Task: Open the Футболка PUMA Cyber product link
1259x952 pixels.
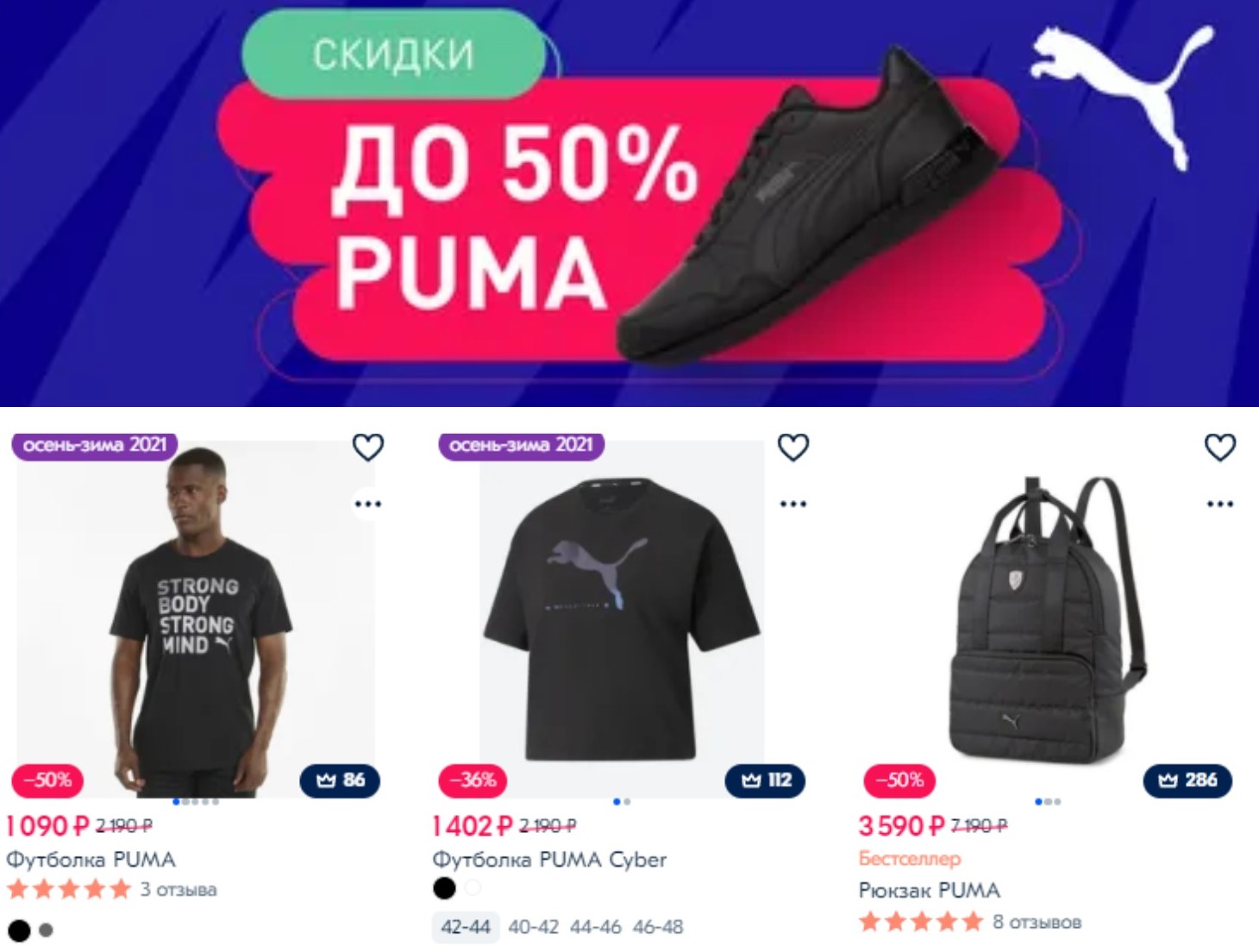Action: click(x=549, y=860)
